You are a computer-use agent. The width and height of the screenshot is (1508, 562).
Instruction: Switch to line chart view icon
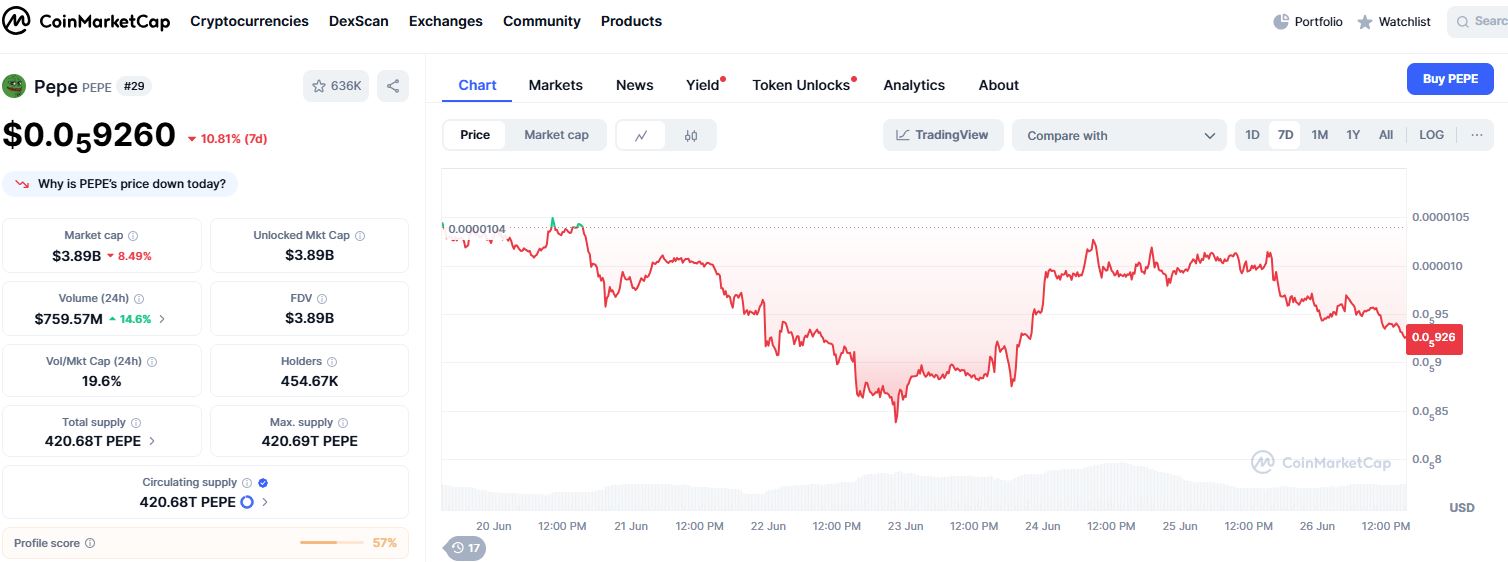[x=641, y=135]
